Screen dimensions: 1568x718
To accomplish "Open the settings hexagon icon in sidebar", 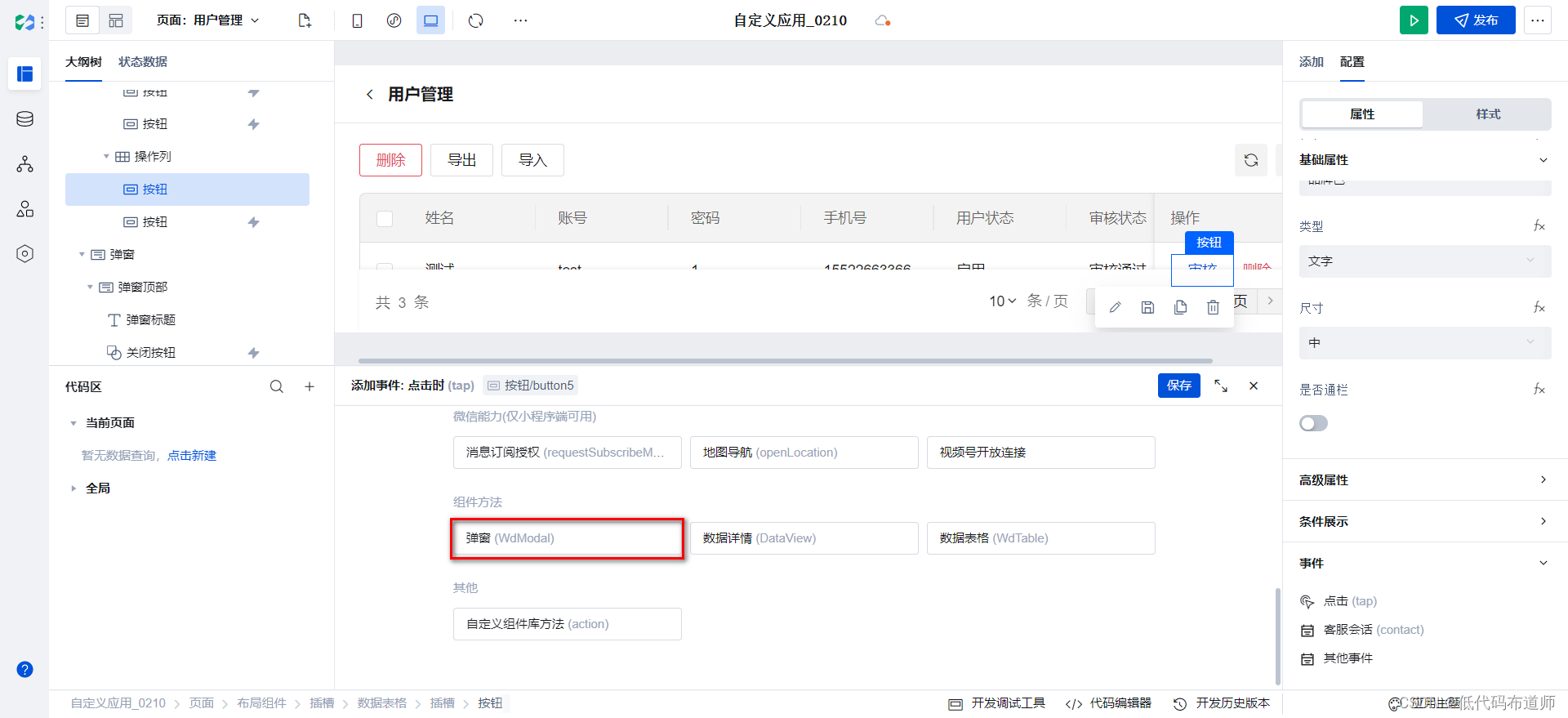I will tap(24, 254).
